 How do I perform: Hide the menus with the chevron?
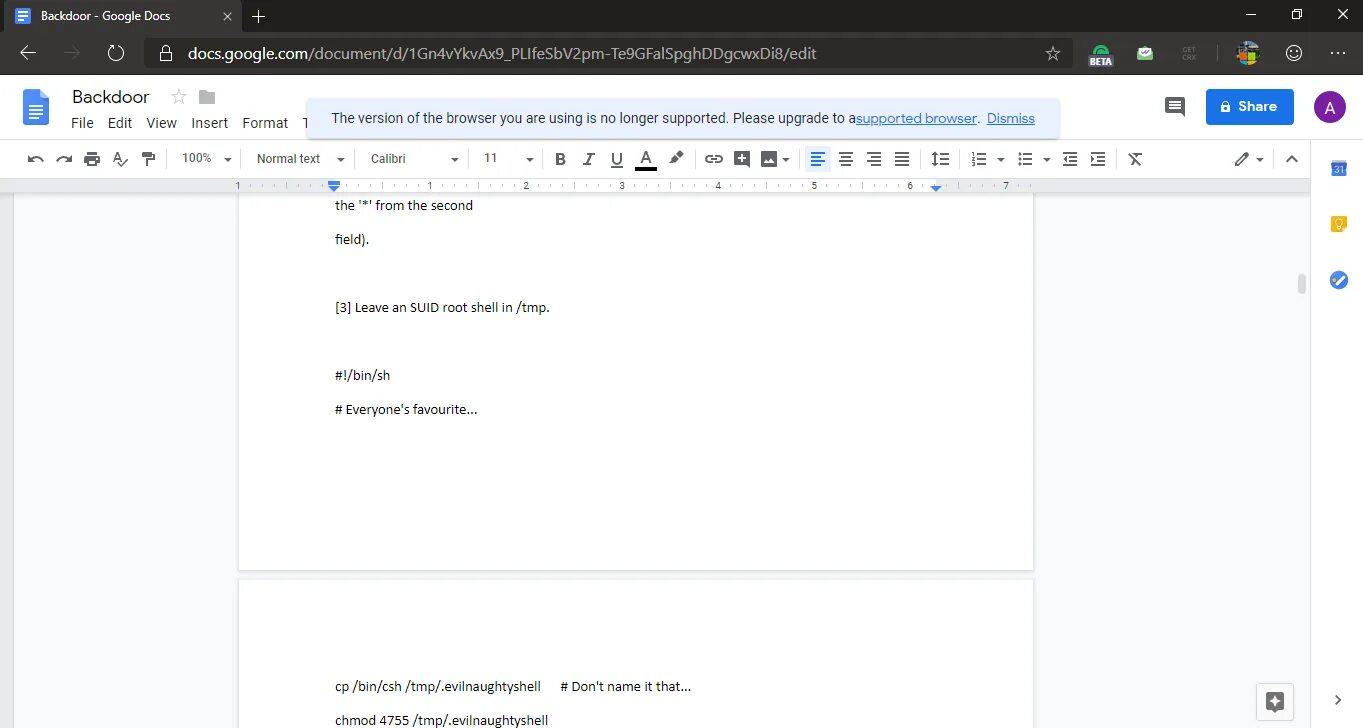point(1291,159)
